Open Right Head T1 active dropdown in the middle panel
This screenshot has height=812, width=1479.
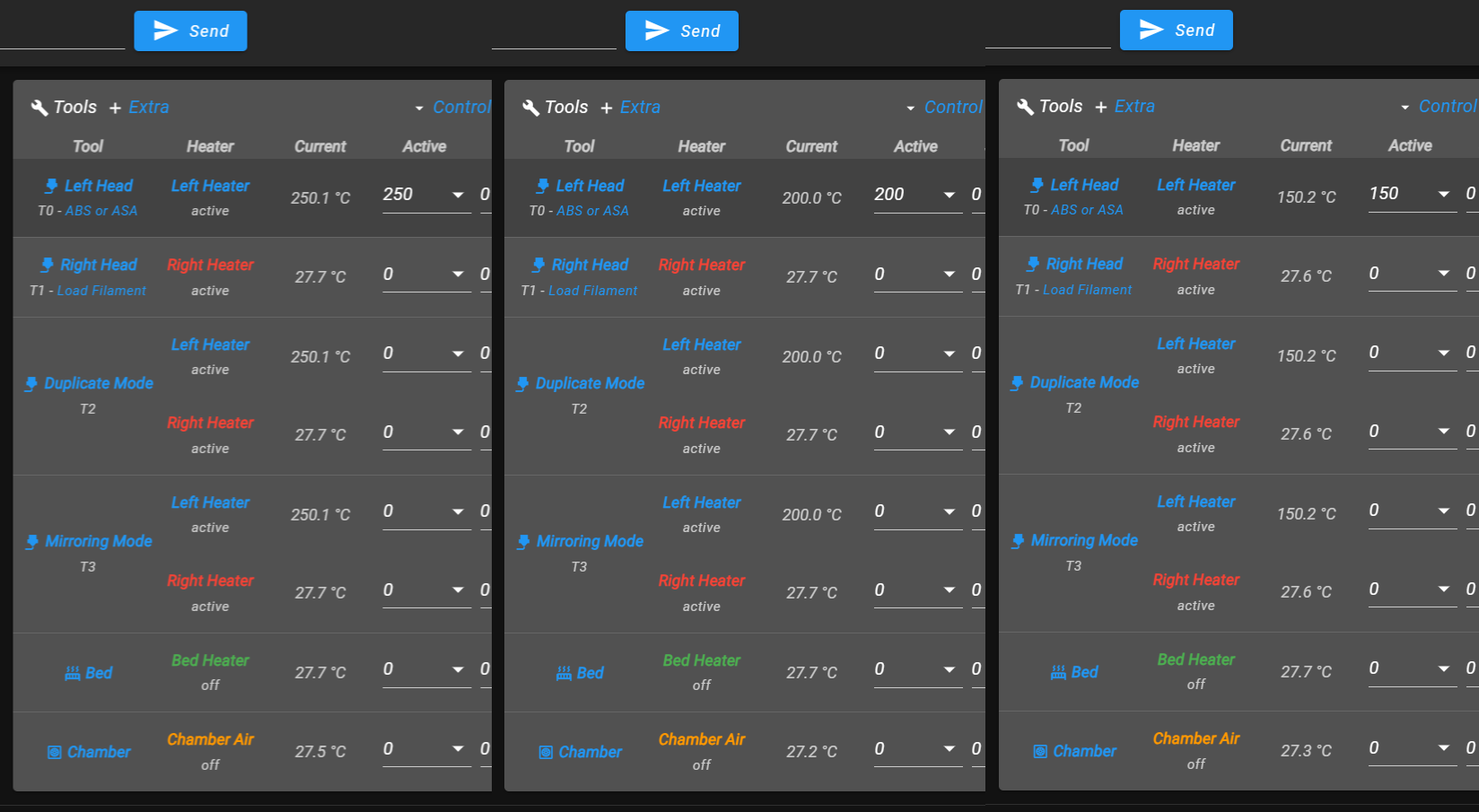point(950,274)
